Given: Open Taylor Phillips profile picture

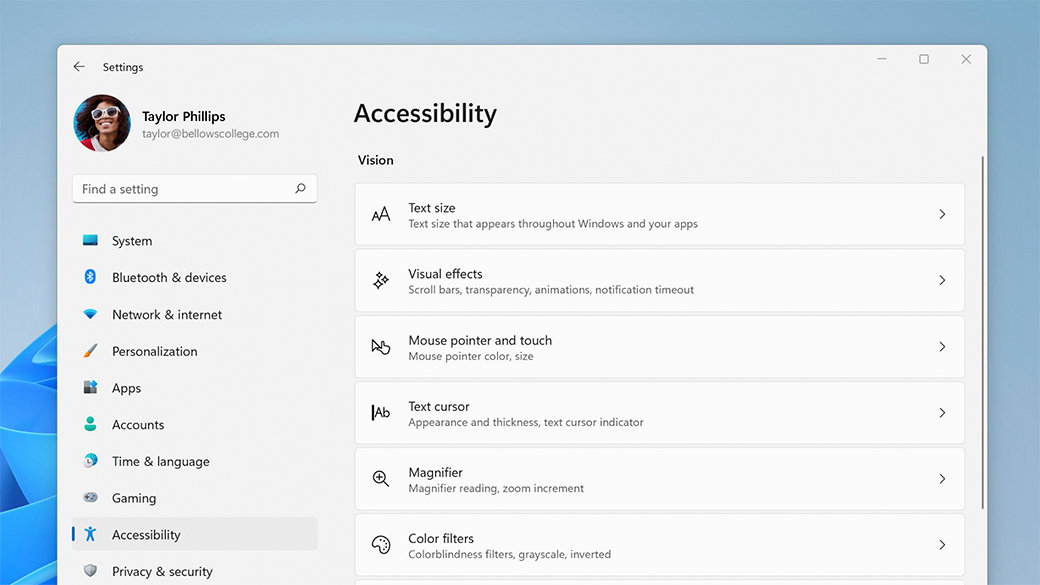Looking at the screenshot, I should point(102,123).
